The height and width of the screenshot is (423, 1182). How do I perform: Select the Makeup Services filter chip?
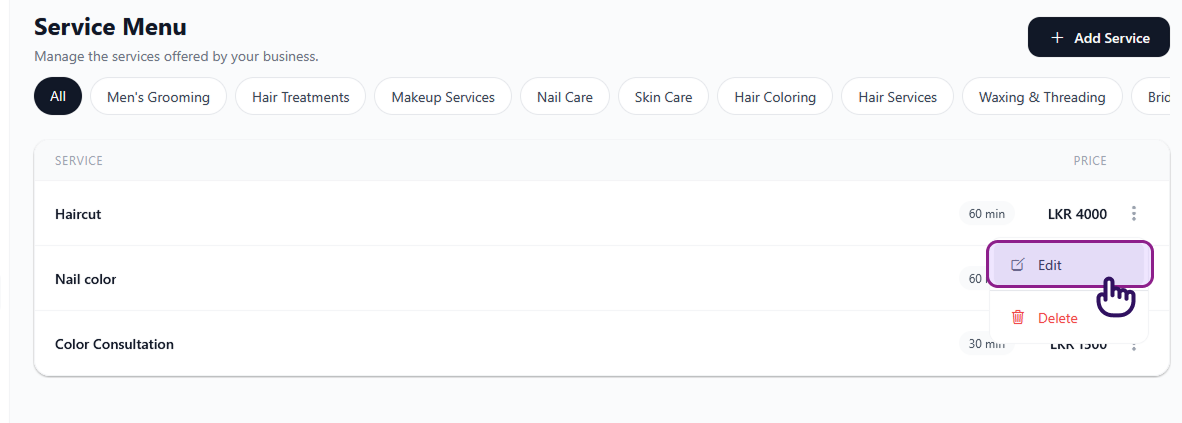[443, 97]
